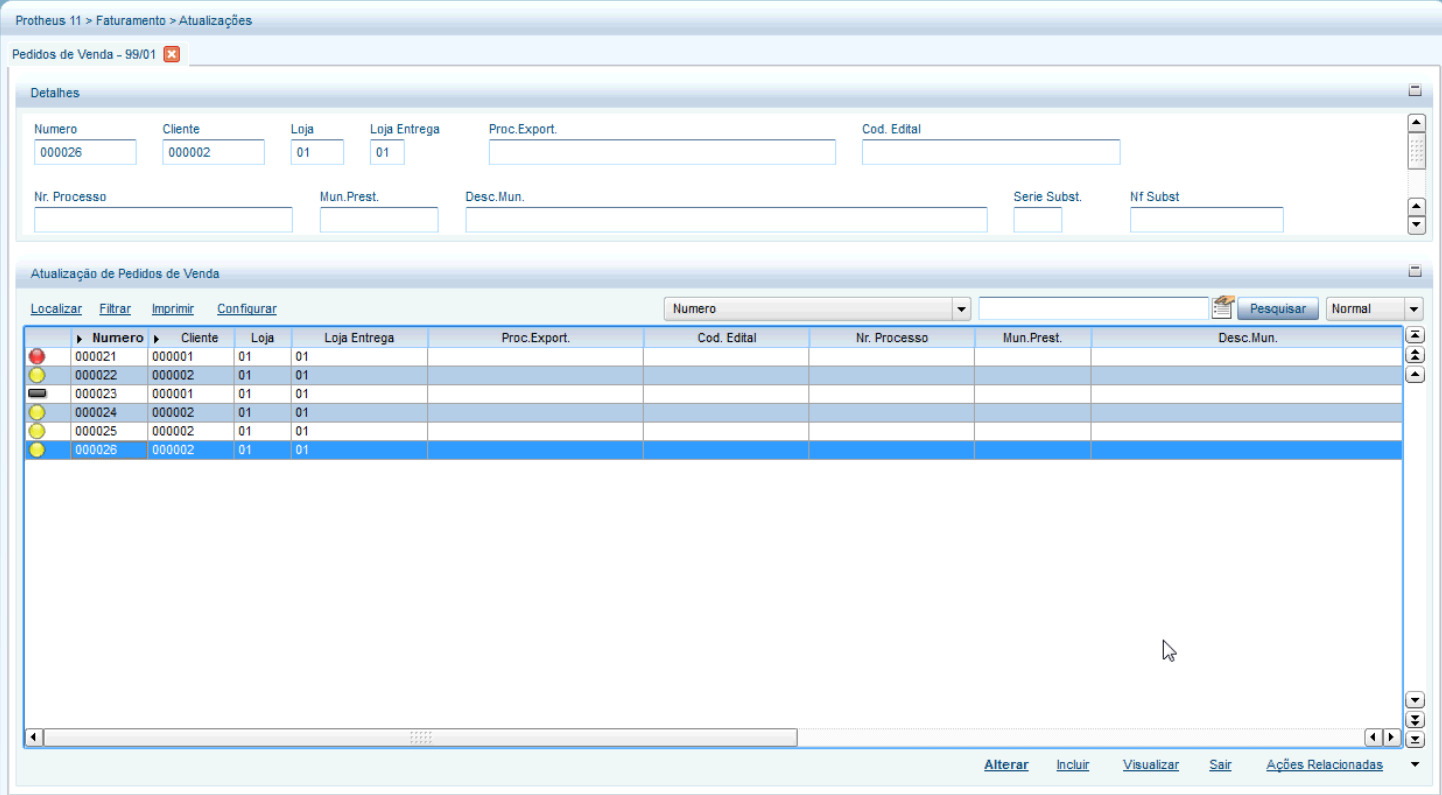Image resolution: width=1442 pixels, height=795 pixels.
Task: Collapse the Atualização de Pedidos de Venda panel
Action: [x=1415, y=271]
